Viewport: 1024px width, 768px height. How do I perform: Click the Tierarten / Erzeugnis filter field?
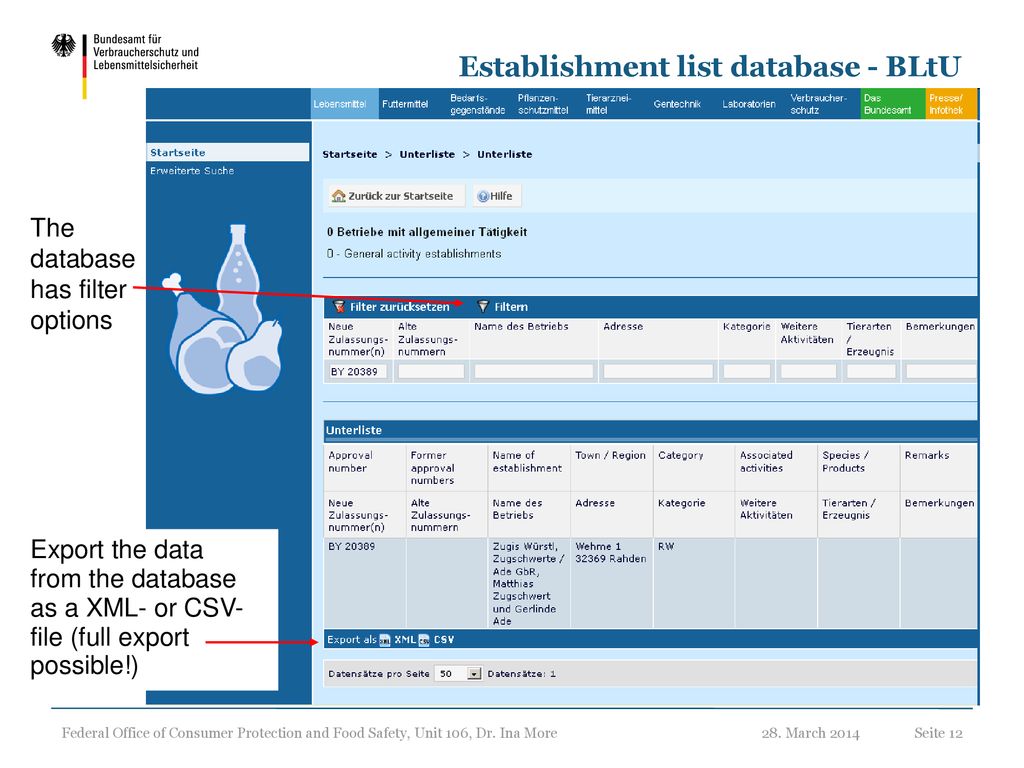tap(871, 372)
